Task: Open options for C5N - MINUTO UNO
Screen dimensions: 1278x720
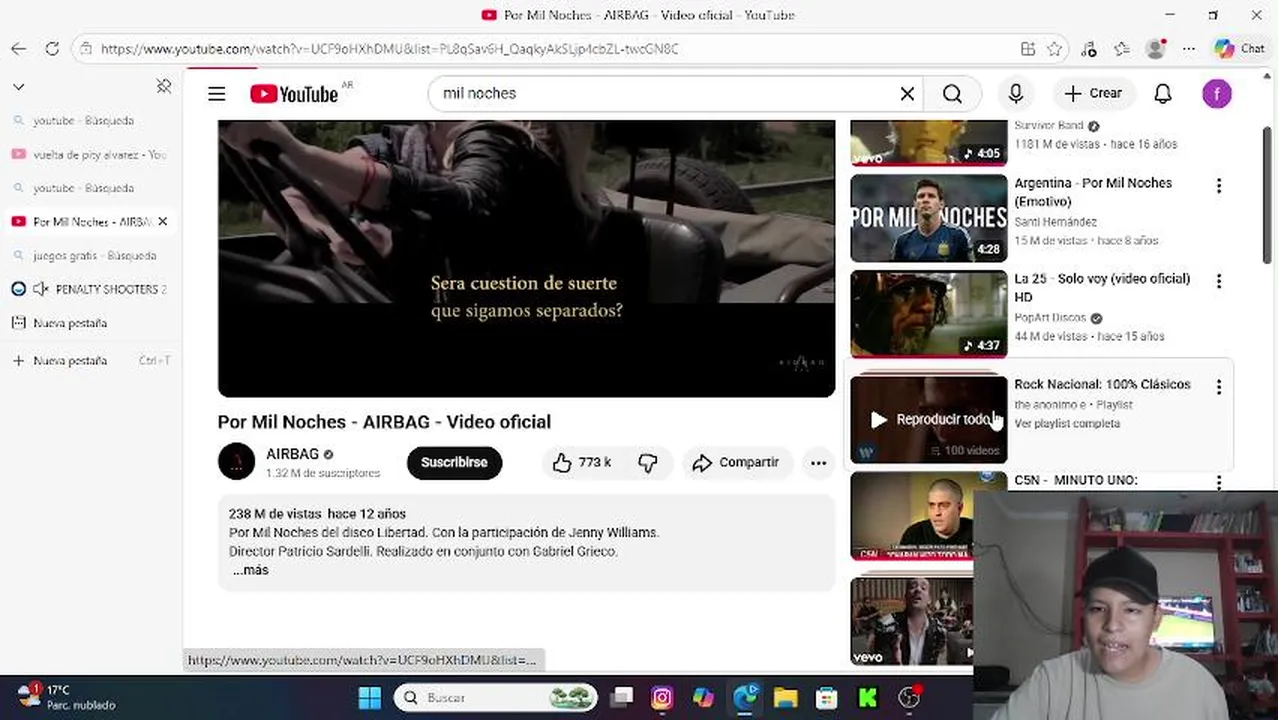Action: [1218, 482]
